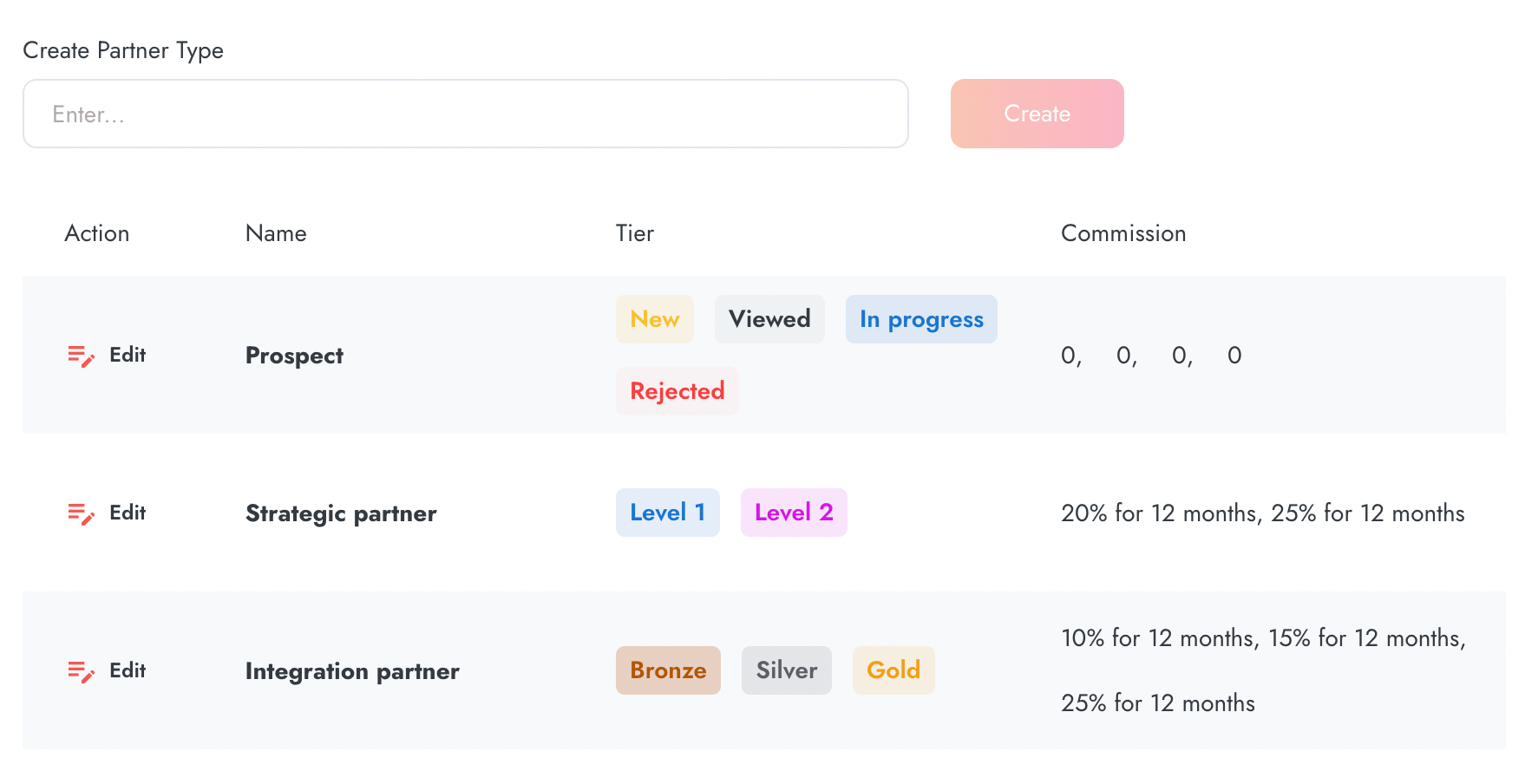Click the partner type Enter input field
This screenshot has height=784, width=1525.
[x=466, y=114]
